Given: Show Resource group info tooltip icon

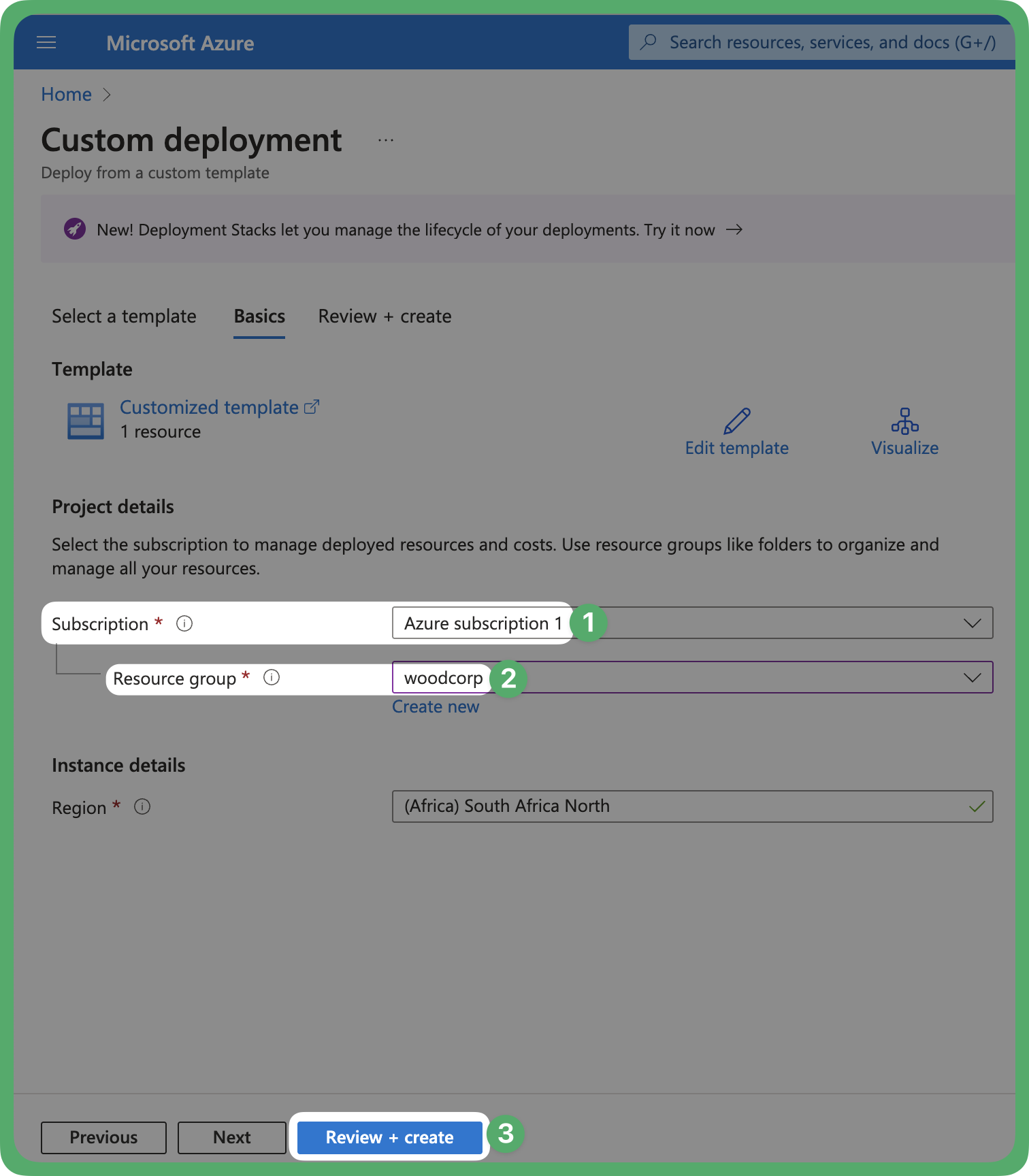Looking at the screenshot, I should click(272, 678).
